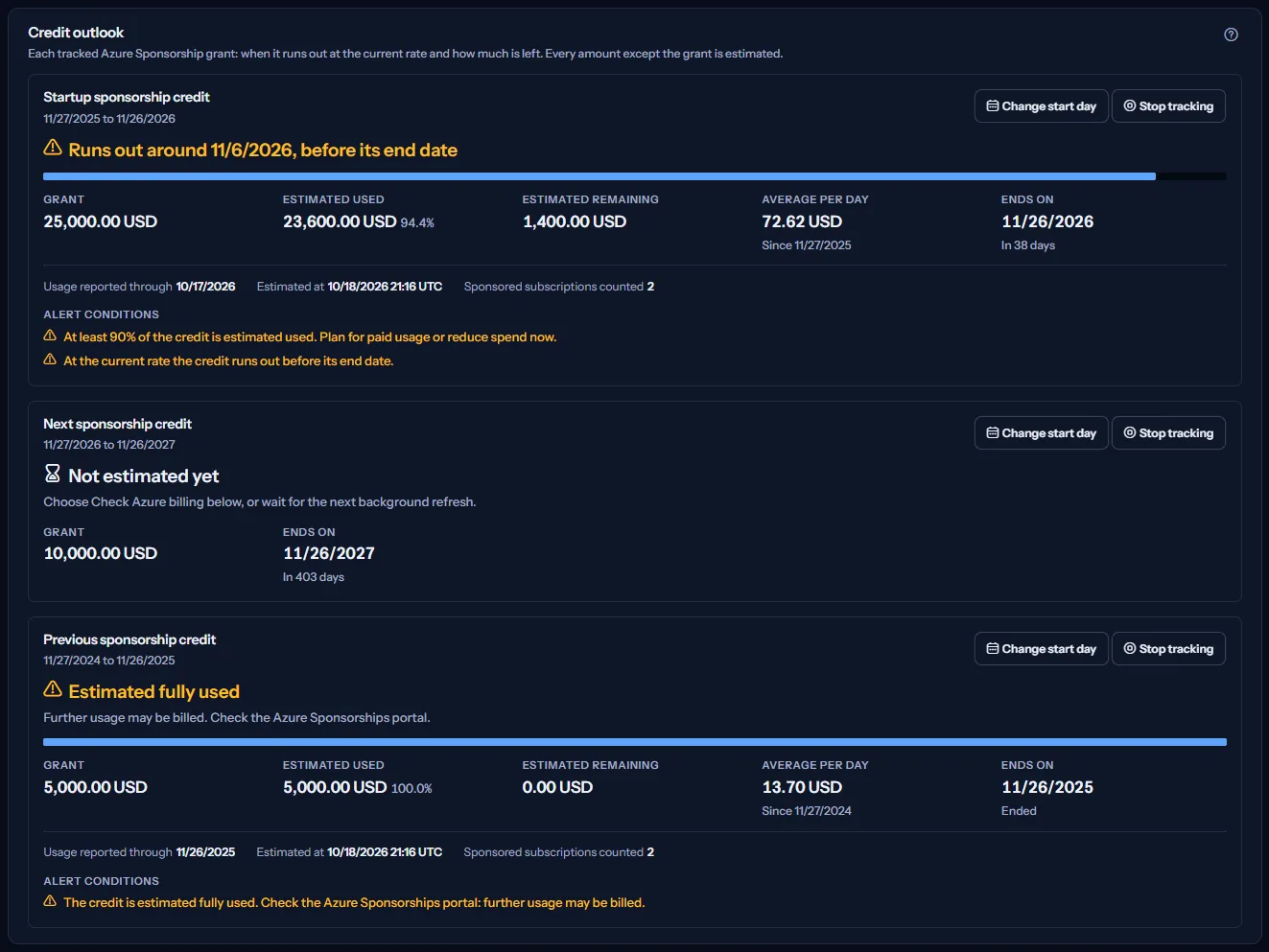
Task: Change start day for Next sponsorship credit
Action: [1042, 433]
